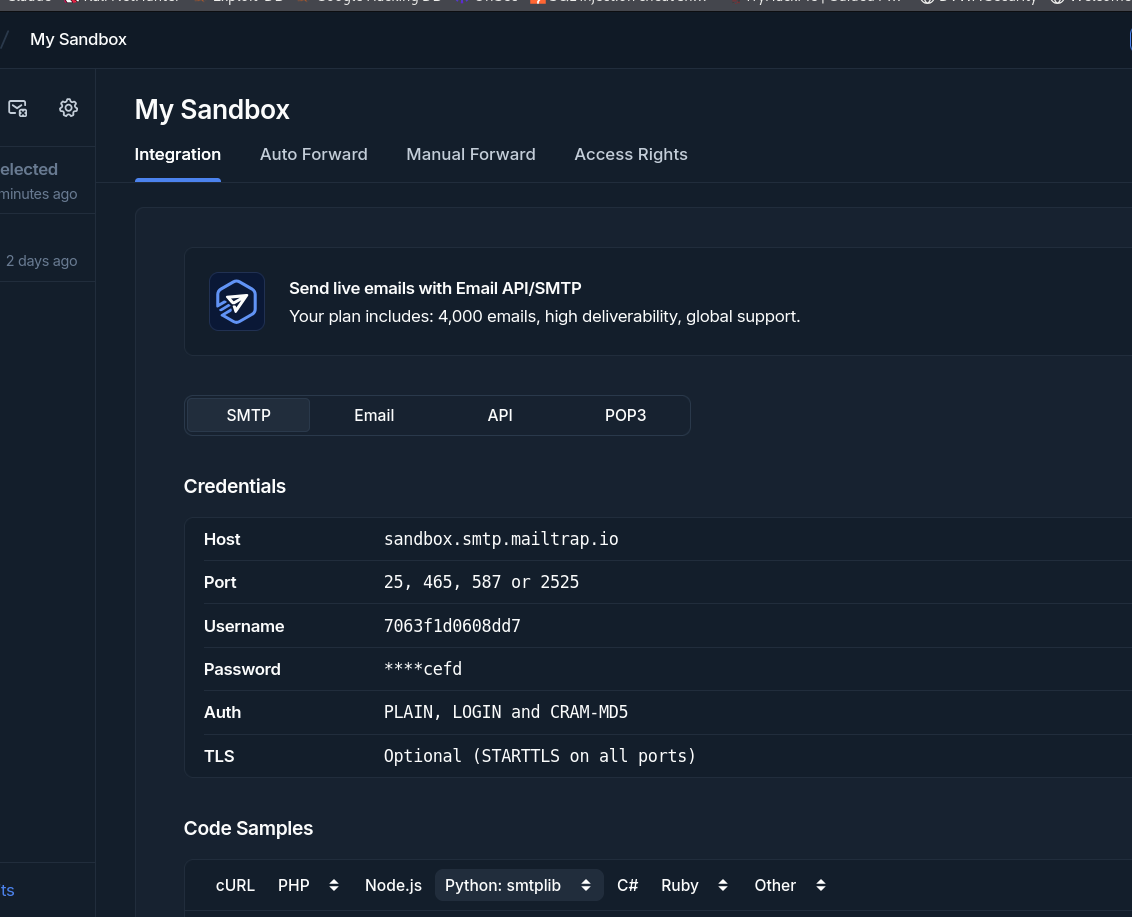Open sandbox settings gear icon
Image resolution: width=1132 pixels, height=917 pixels.
click(x=69, y=108)
